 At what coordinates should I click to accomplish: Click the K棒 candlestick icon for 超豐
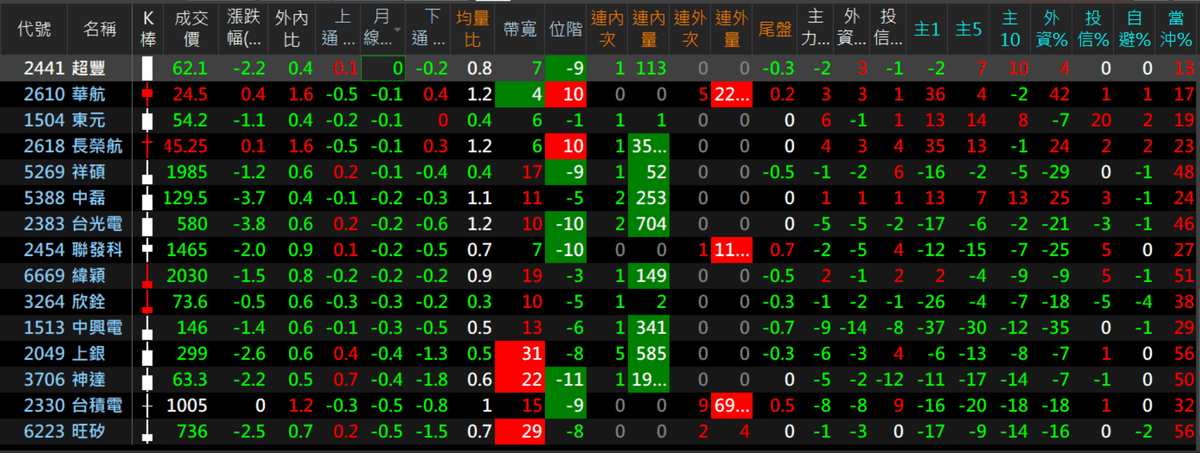148,68
